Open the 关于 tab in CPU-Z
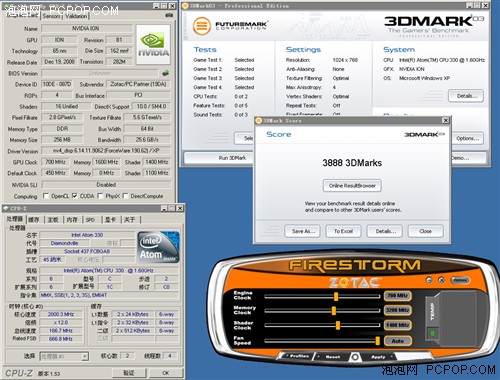 (130, 220)
